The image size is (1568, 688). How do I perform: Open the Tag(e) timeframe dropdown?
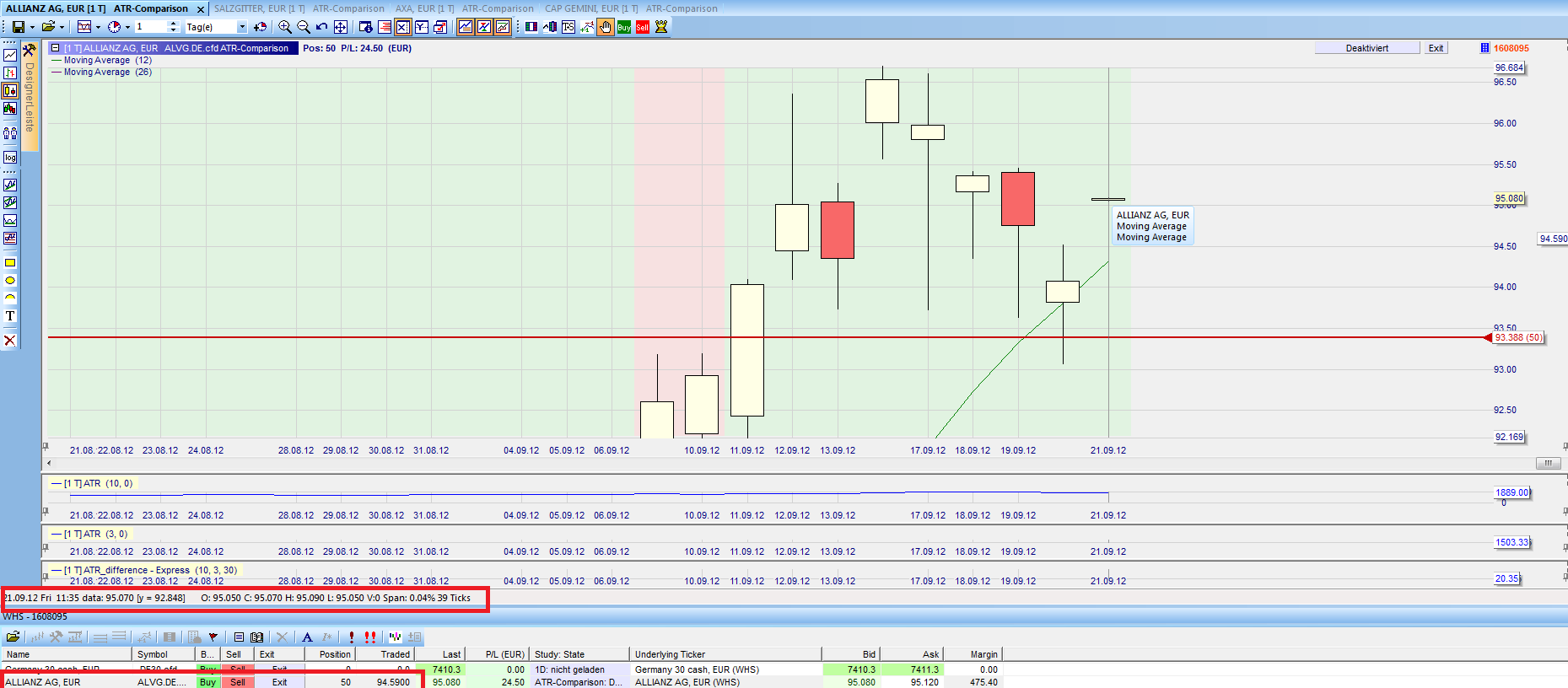tap(242, 27)
